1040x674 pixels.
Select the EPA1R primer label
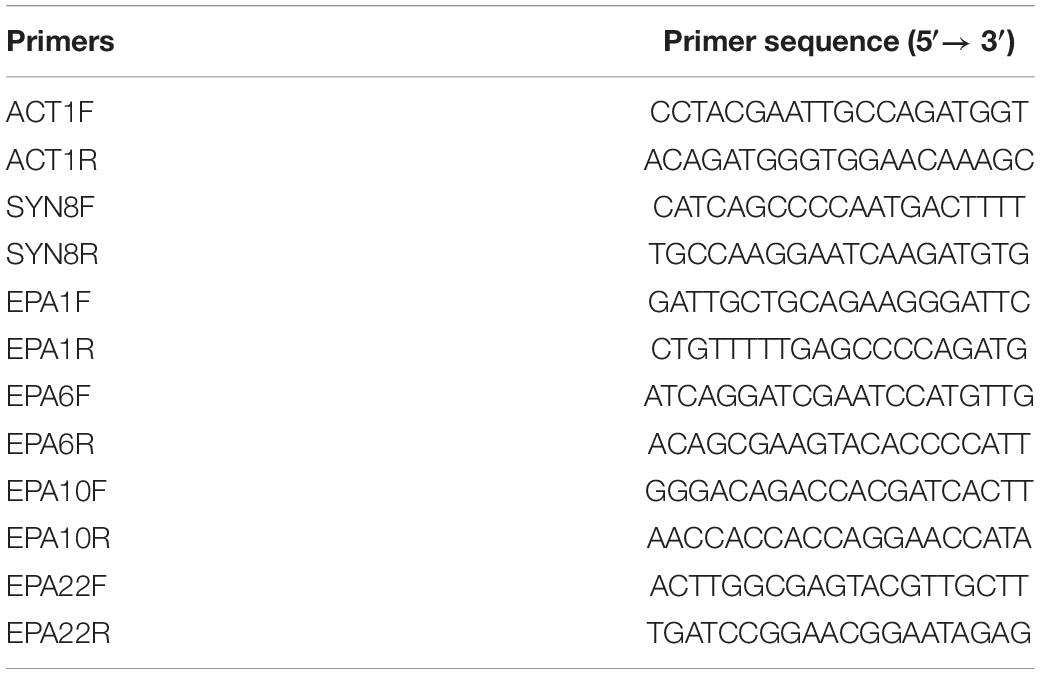[x=50, y=349]
